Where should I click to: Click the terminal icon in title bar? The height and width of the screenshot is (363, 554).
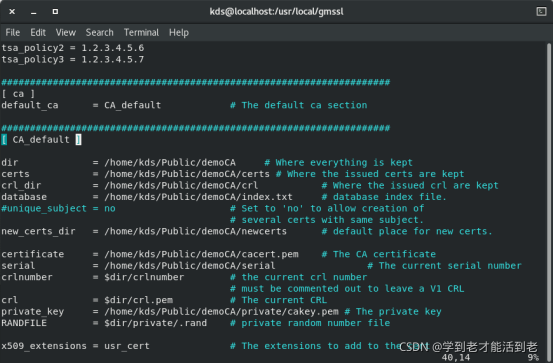[541, 12]
